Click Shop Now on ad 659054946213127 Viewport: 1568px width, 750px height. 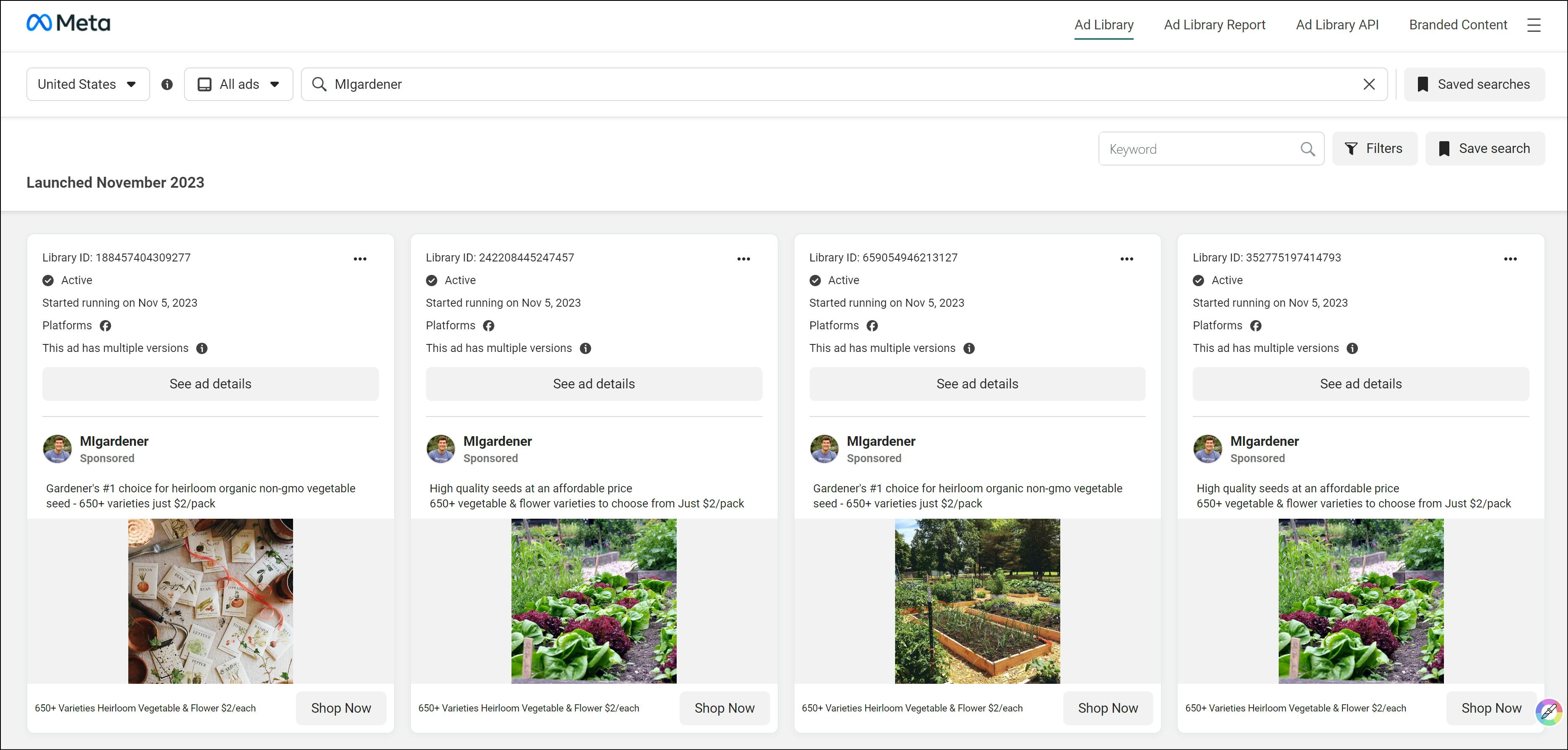click(1108, 708)
